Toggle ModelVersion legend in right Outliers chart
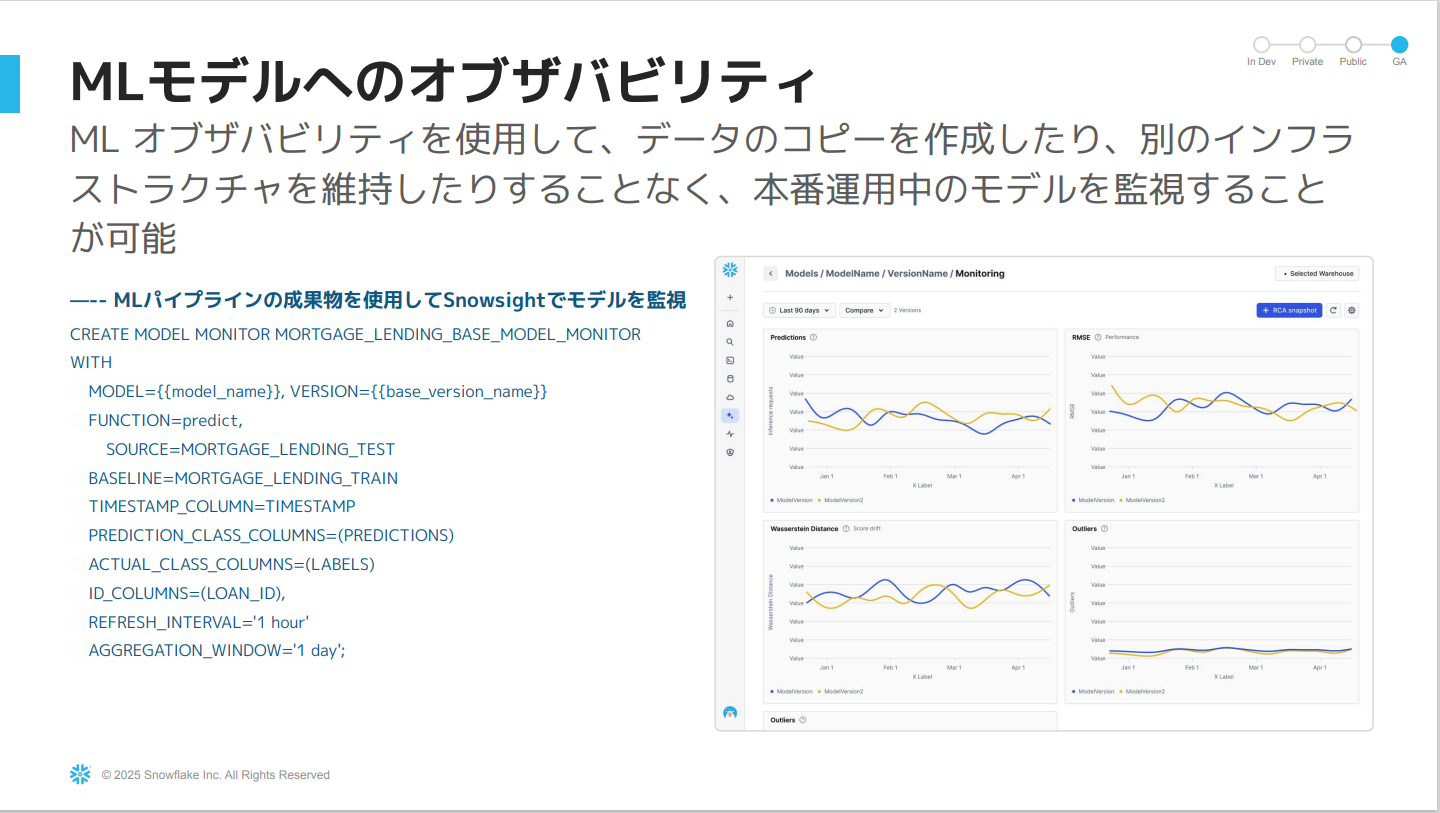 (1093, 691)
